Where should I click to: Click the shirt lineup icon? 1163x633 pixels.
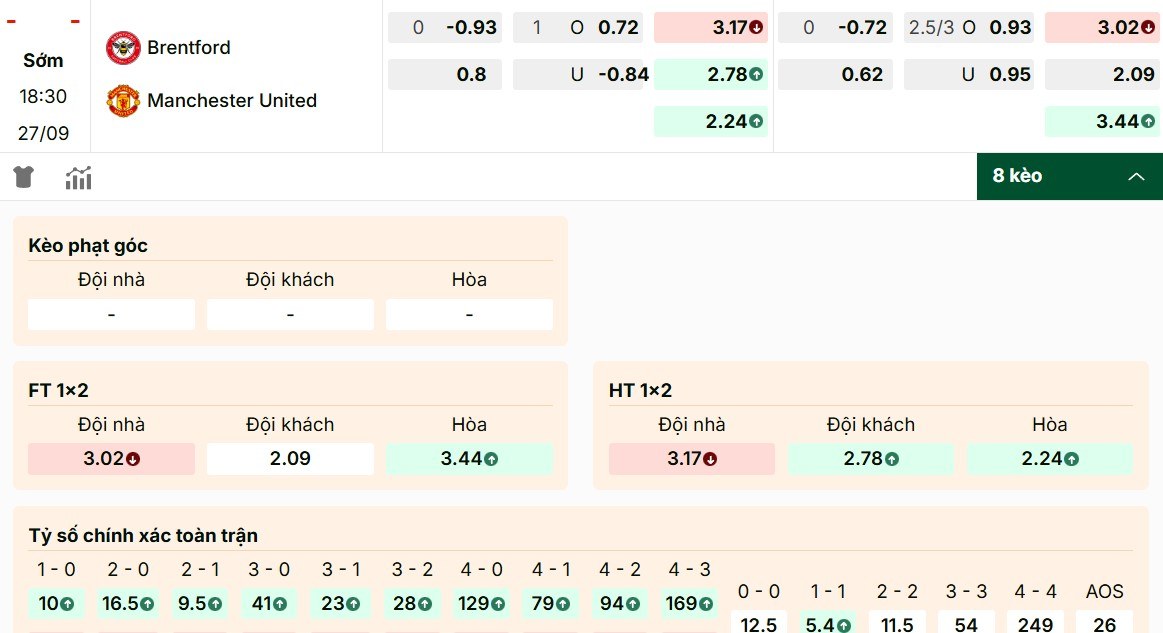22,176
